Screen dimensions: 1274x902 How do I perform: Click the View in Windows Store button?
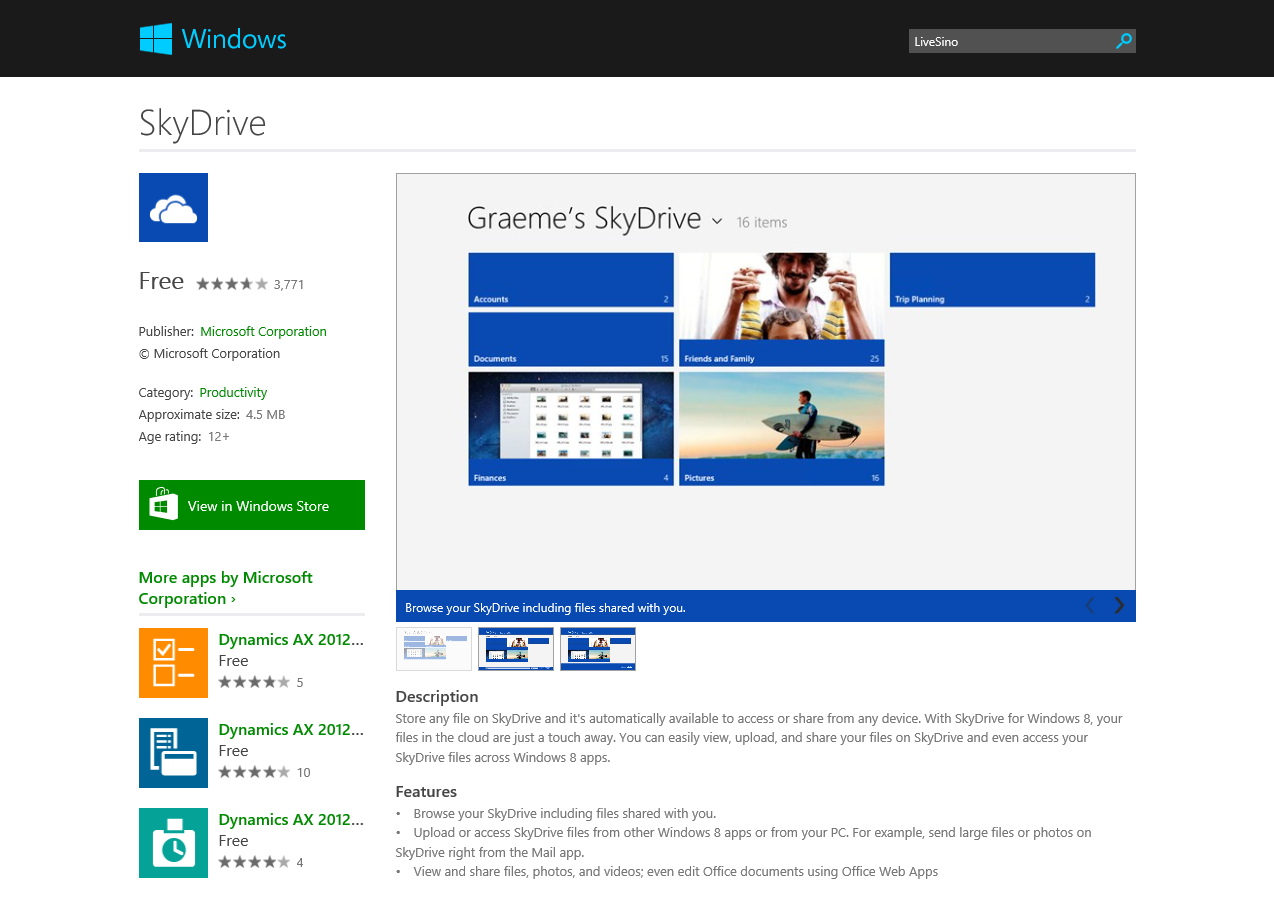pos(252,505)
